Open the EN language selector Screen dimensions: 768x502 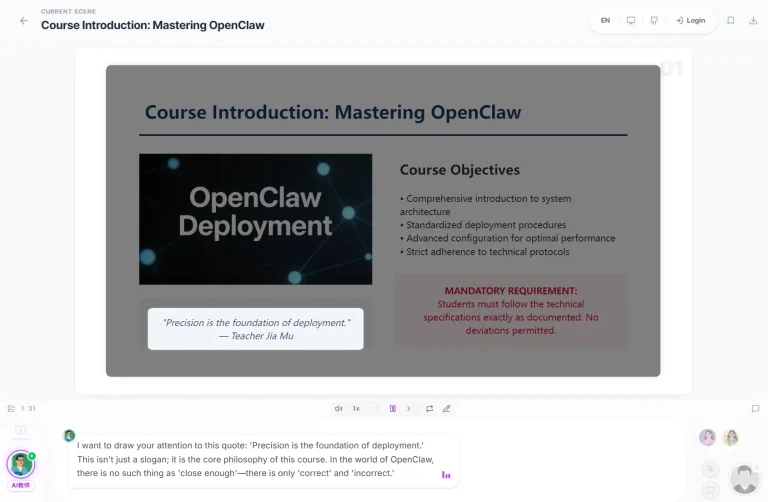click(605, 20)
